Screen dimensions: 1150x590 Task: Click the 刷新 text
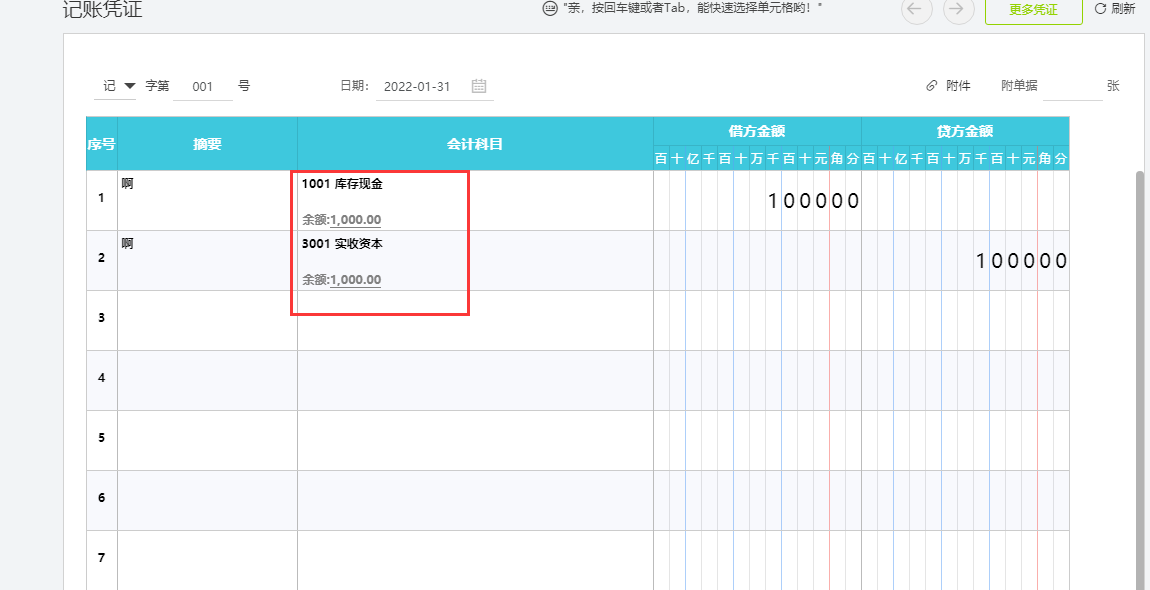1123,9
